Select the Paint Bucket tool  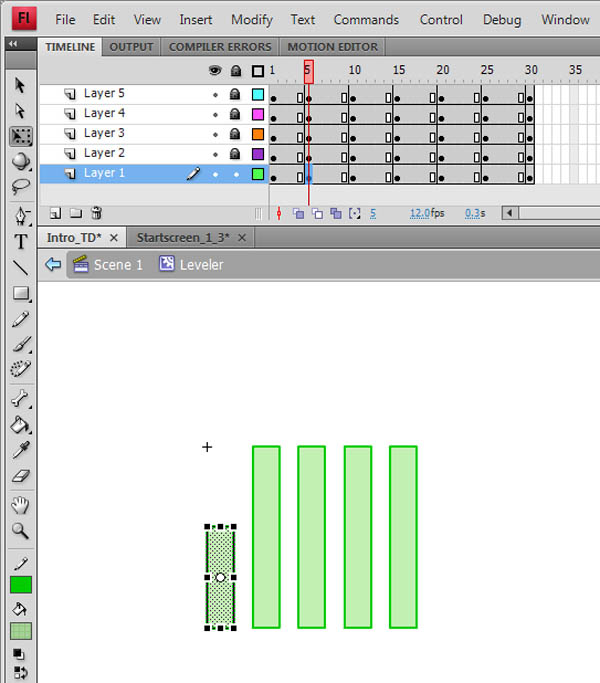coord(20,425)
